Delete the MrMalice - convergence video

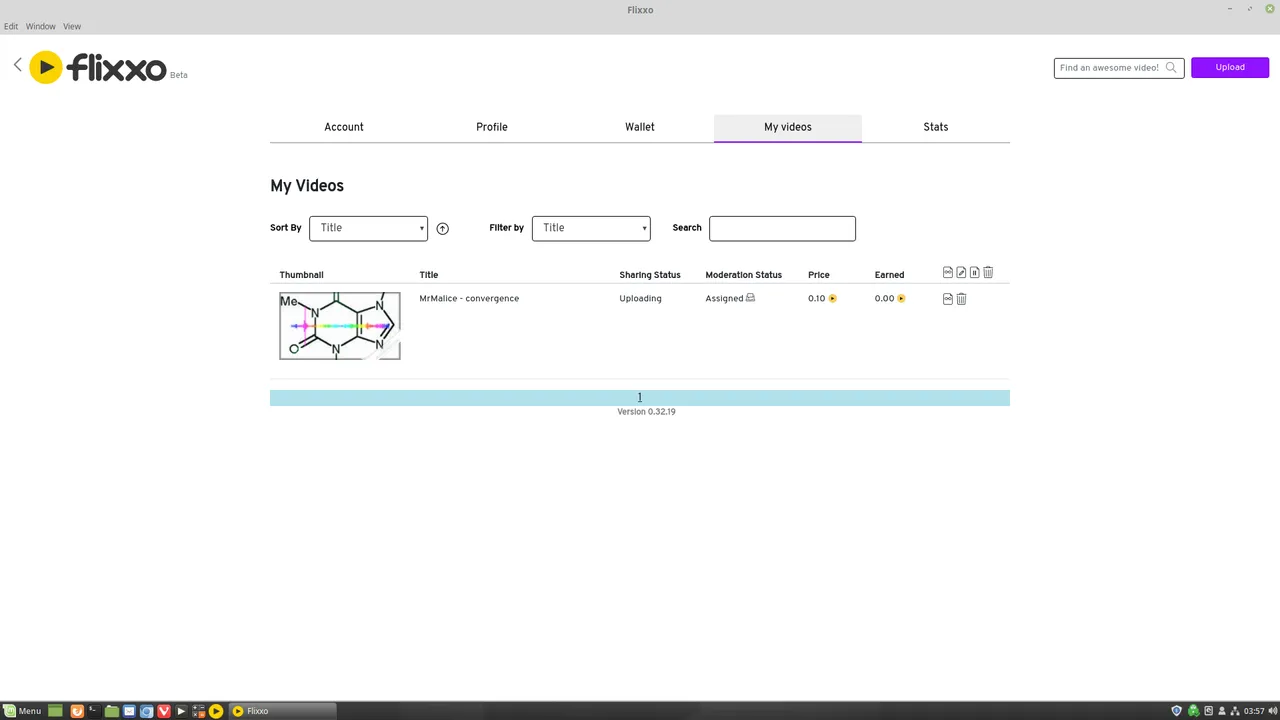(x=961, y=299)
